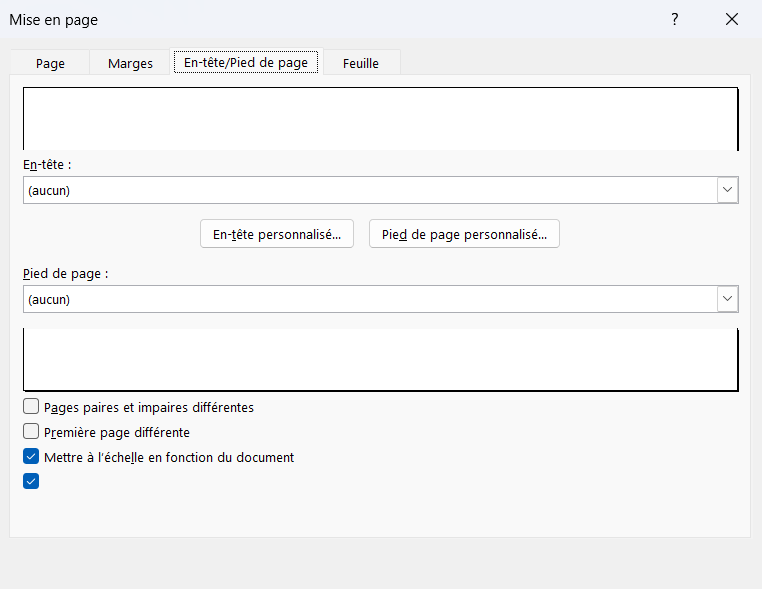The image size is (762, 589).
Task: Open Pied de page personnalisé dialog
Action: coord(464,234)
